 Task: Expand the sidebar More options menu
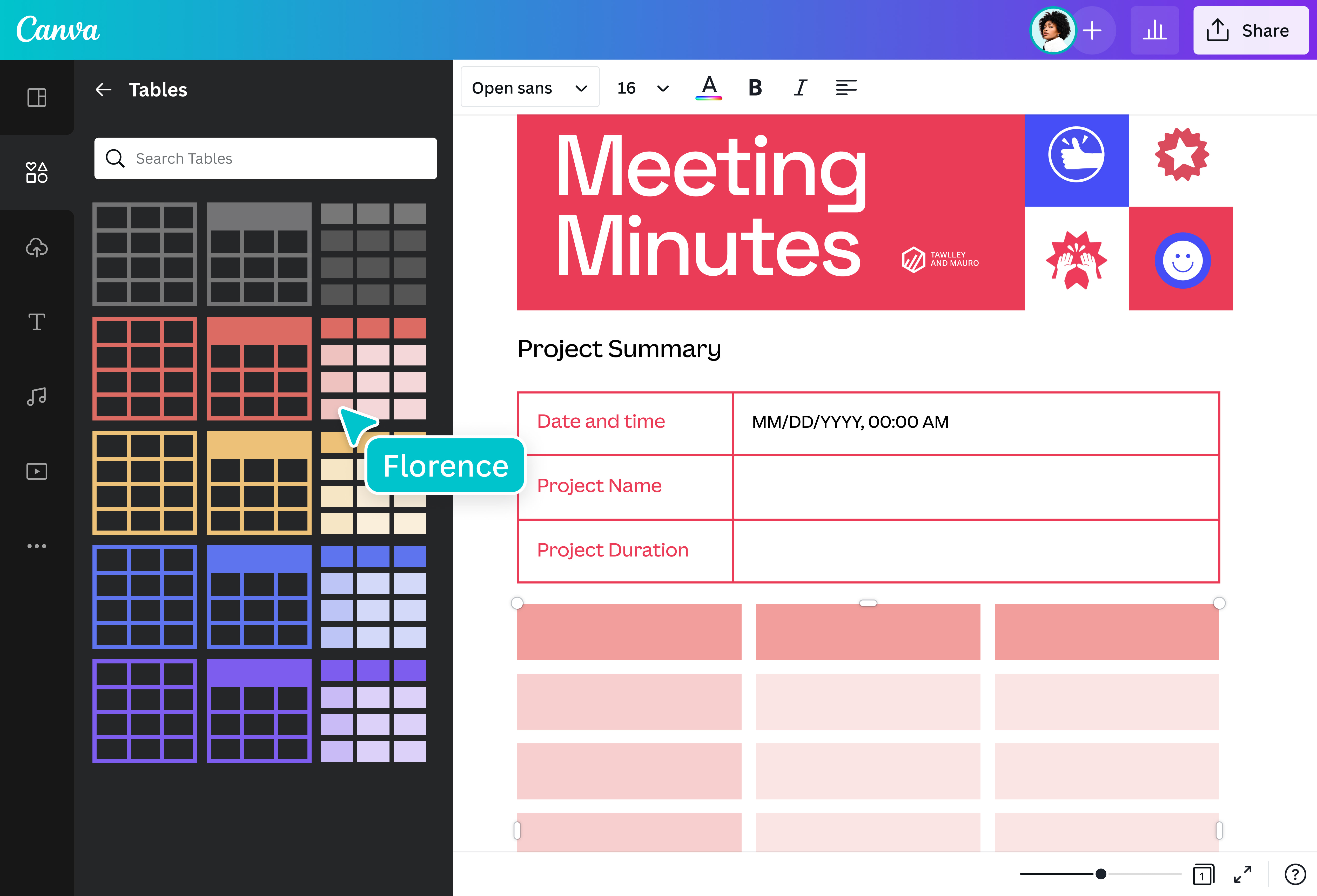(36, 545)
